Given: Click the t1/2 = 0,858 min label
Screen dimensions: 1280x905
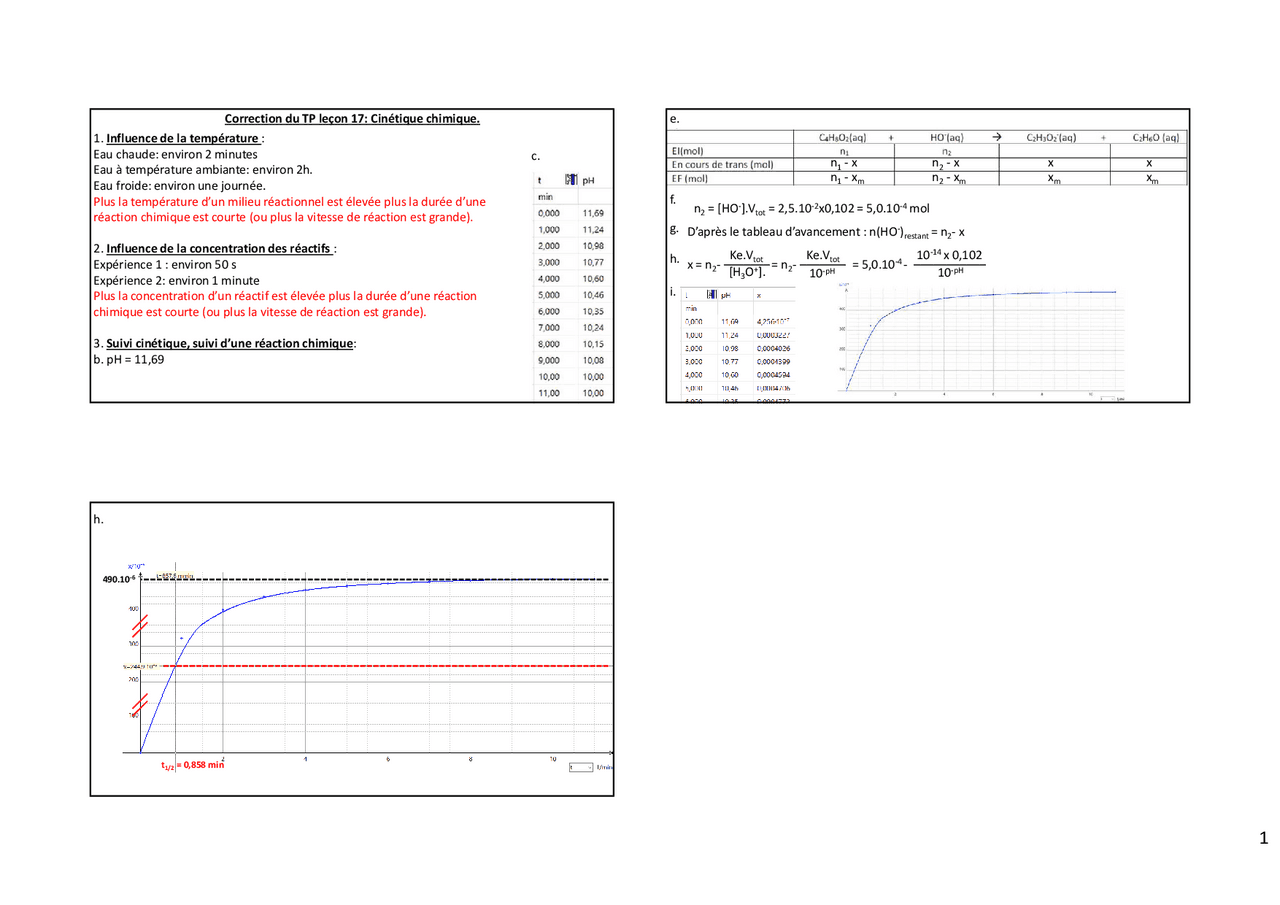Looking at the screenshot, I should (x=192, y=766).
